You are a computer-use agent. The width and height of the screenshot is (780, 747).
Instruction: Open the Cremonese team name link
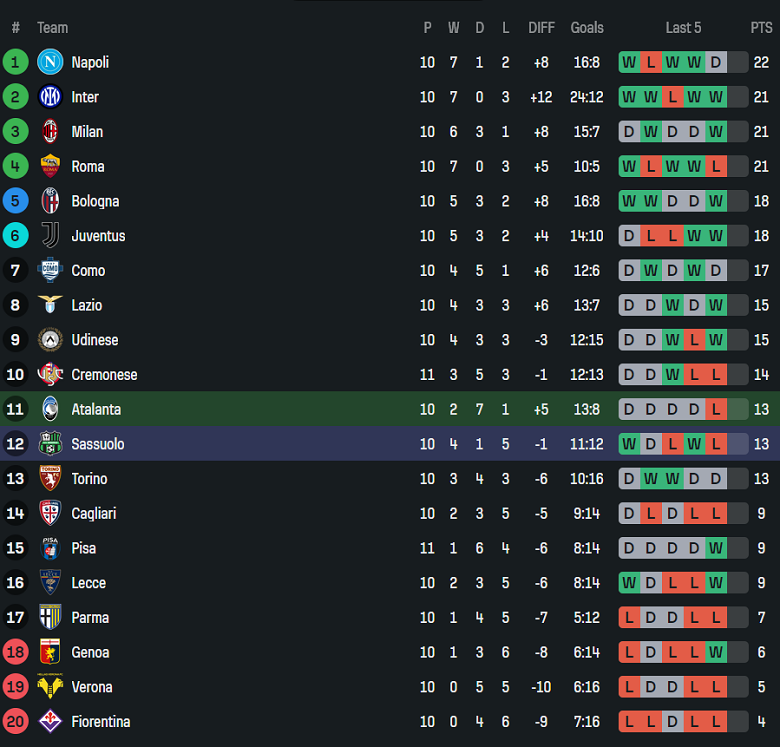point(104,374)
